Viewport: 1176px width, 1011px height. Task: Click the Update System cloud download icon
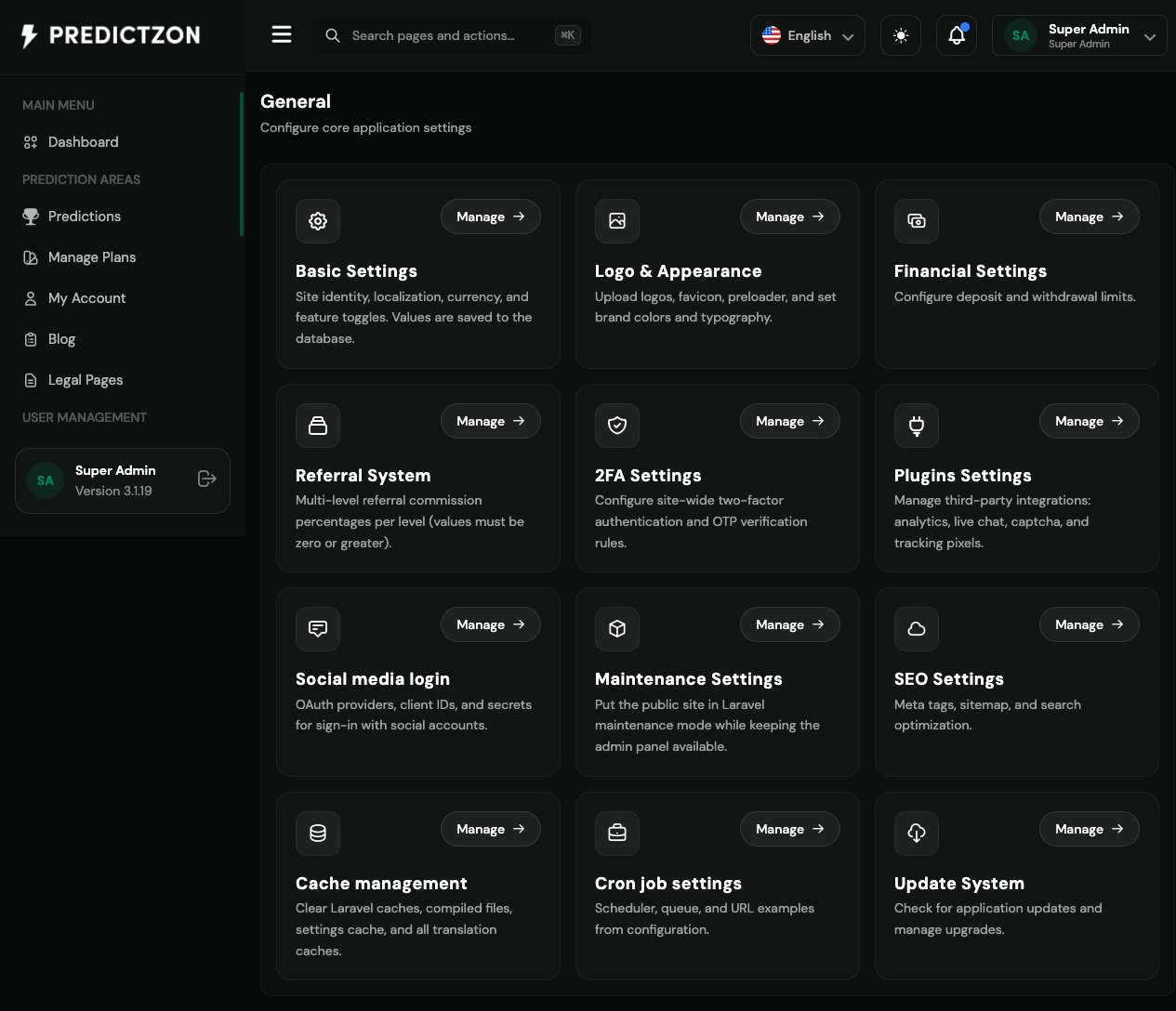[x=917, y=834]
